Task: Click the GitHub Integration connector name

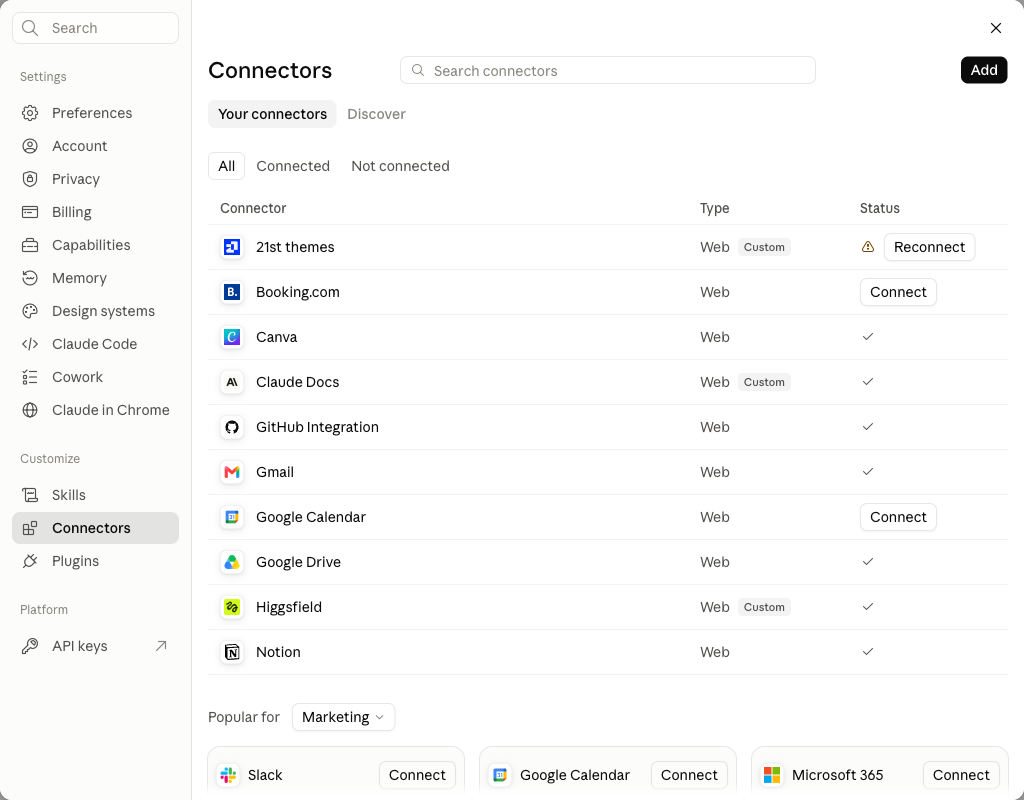Action: tap(317, 427)
